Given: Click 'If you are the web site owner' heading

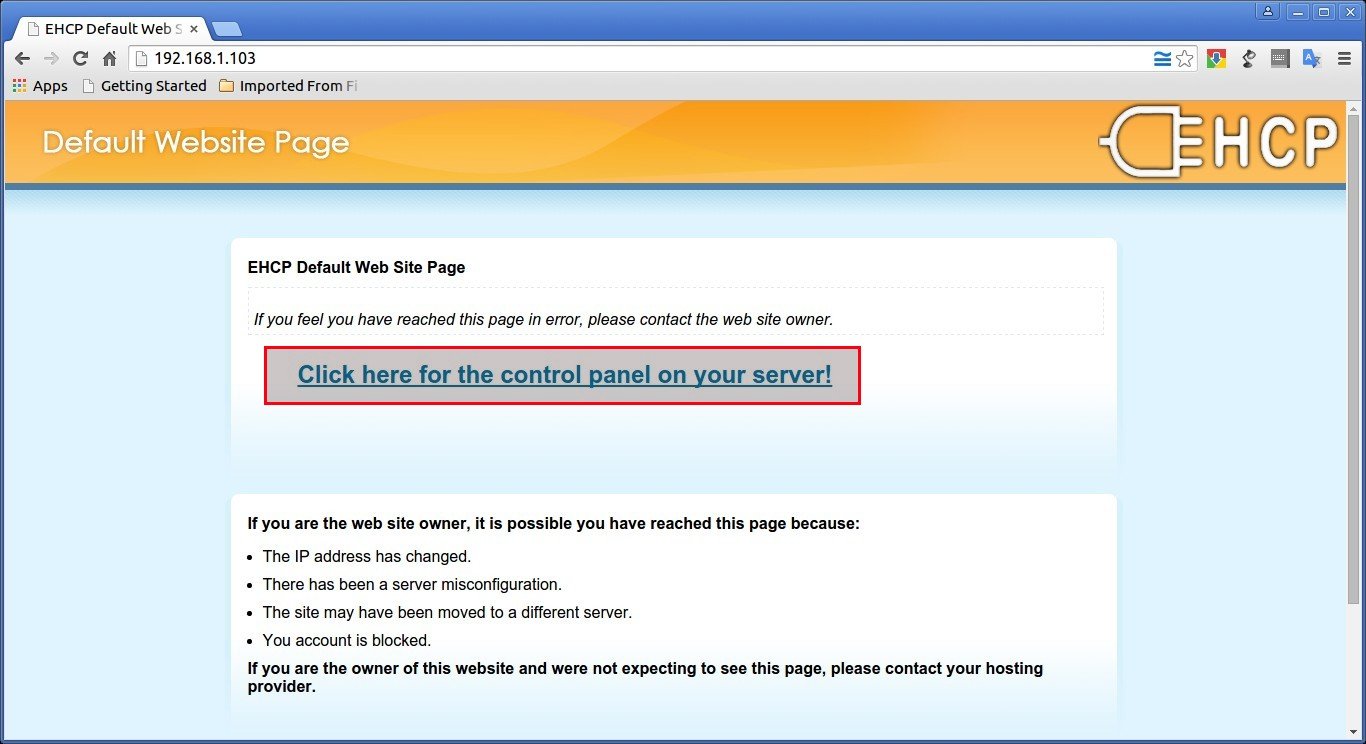Looking at the screenshot, I should click(x=553, y=523).
